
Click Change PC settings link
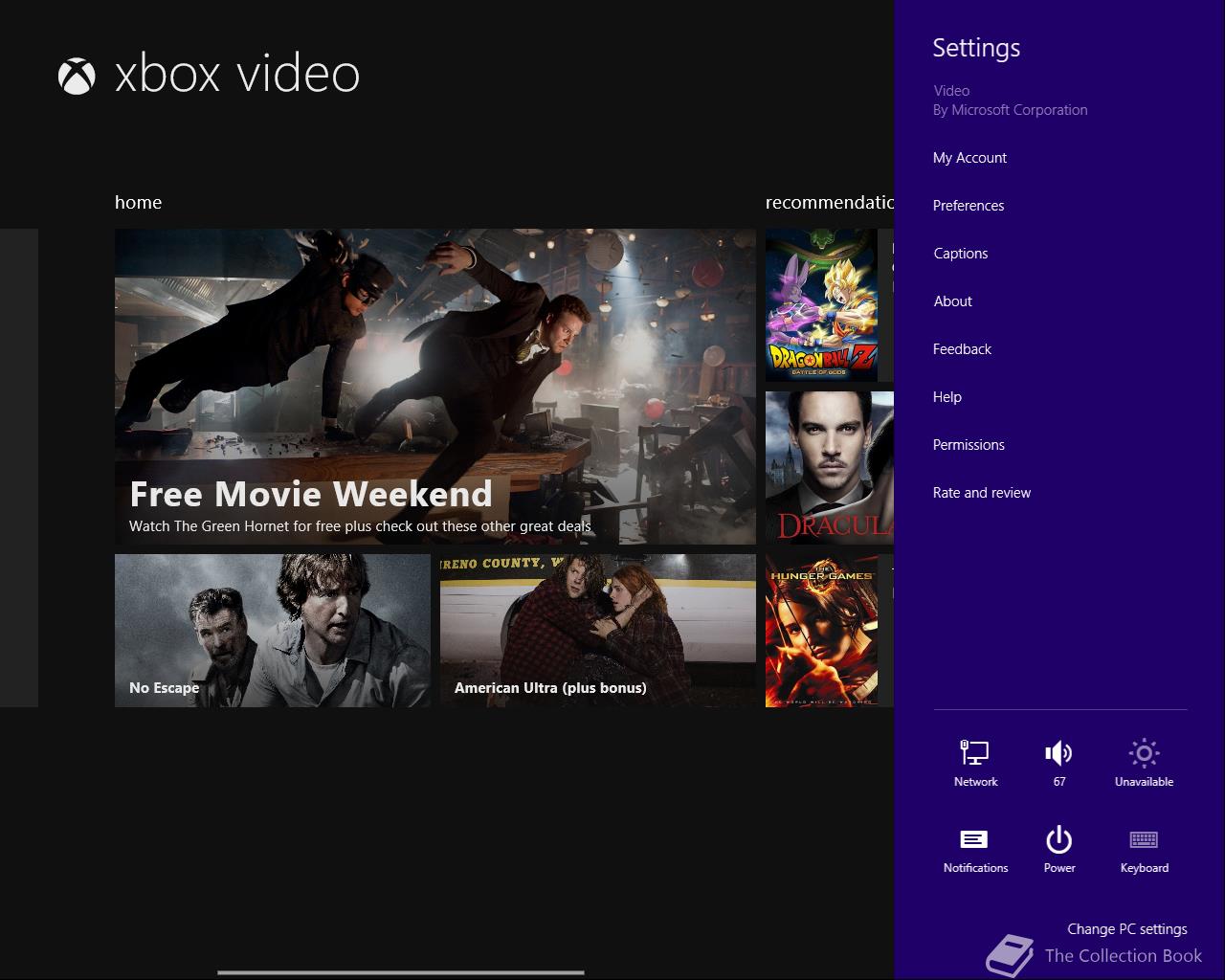pyautogui.click(x=1127, y=929)
